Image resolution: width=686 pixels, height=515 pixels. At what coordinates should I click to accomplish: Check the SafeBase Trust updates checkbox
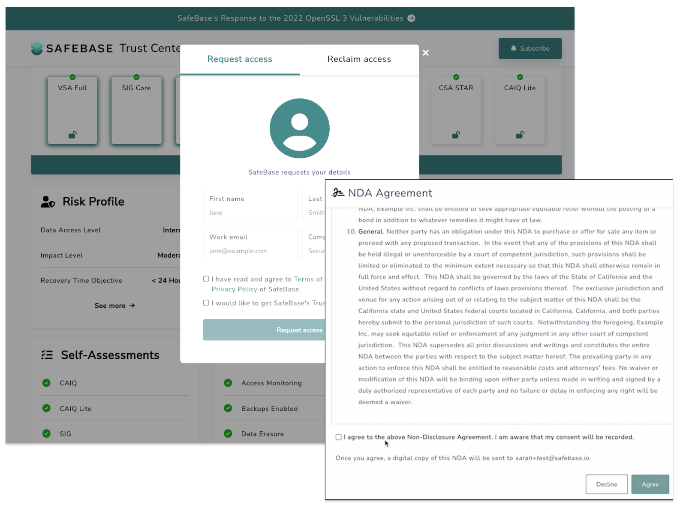pos(206,303)
